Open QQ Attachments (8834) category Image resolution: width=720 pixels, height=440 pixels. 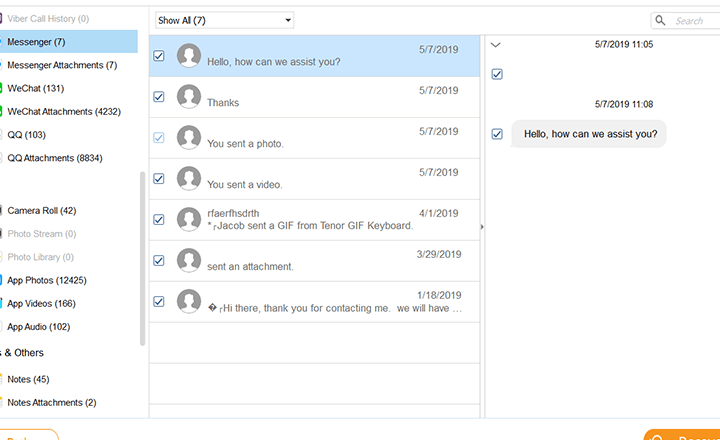click(x=55, y=158)
